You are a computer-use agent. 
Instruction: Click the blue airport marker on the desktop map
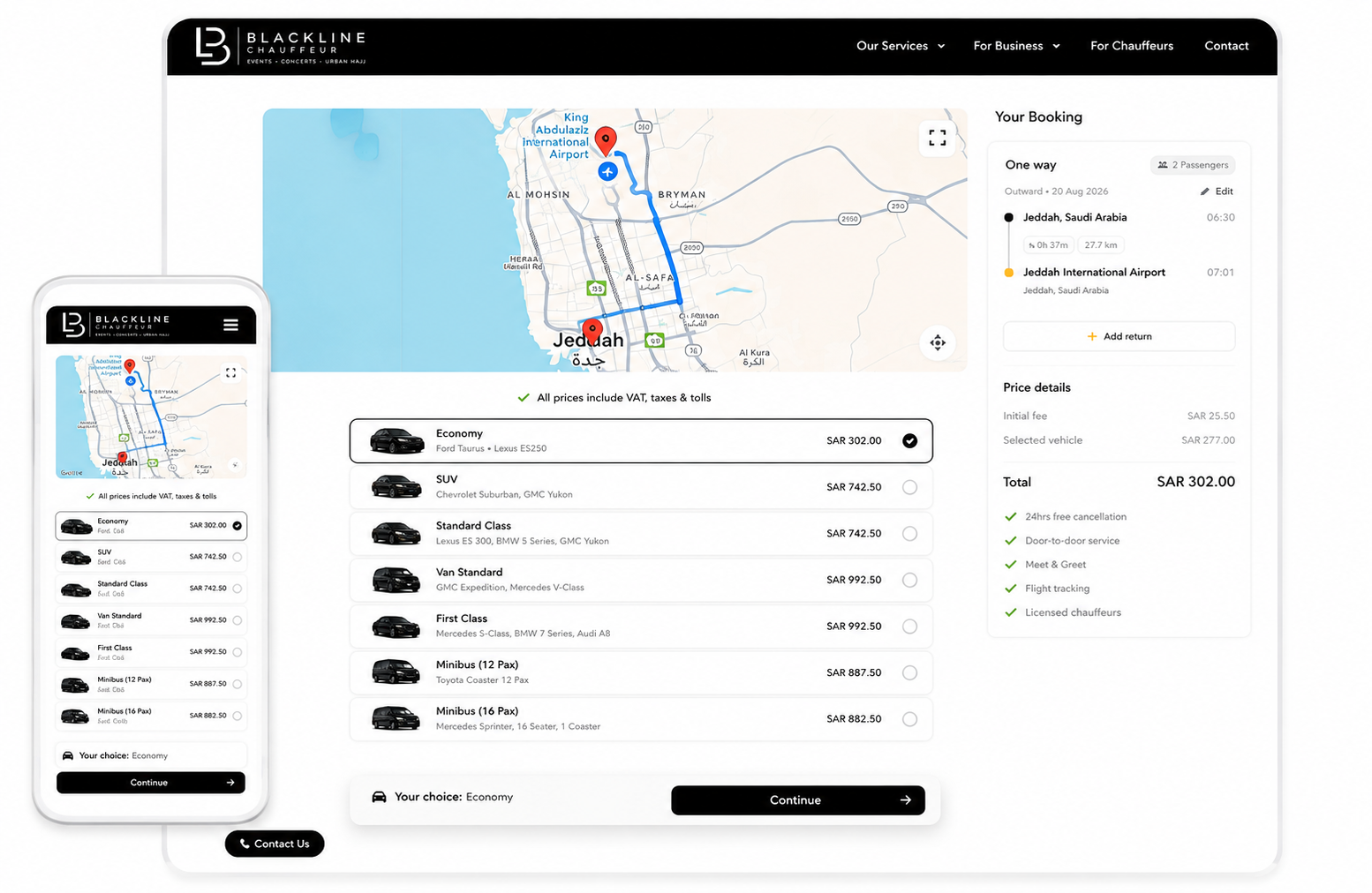point(607,171)
